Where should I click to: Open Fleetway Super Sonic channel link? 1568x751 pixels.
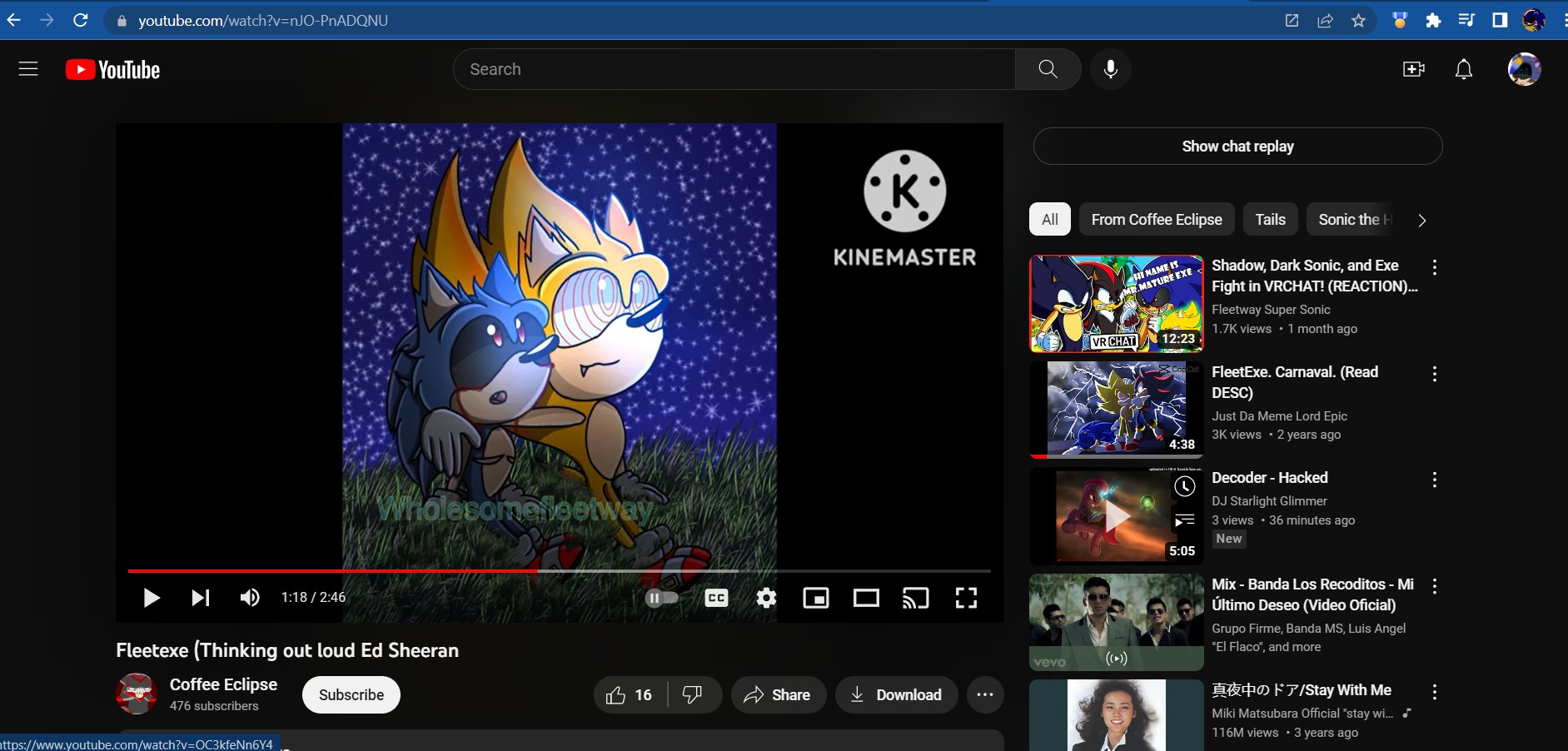(x=1271, y=310)
